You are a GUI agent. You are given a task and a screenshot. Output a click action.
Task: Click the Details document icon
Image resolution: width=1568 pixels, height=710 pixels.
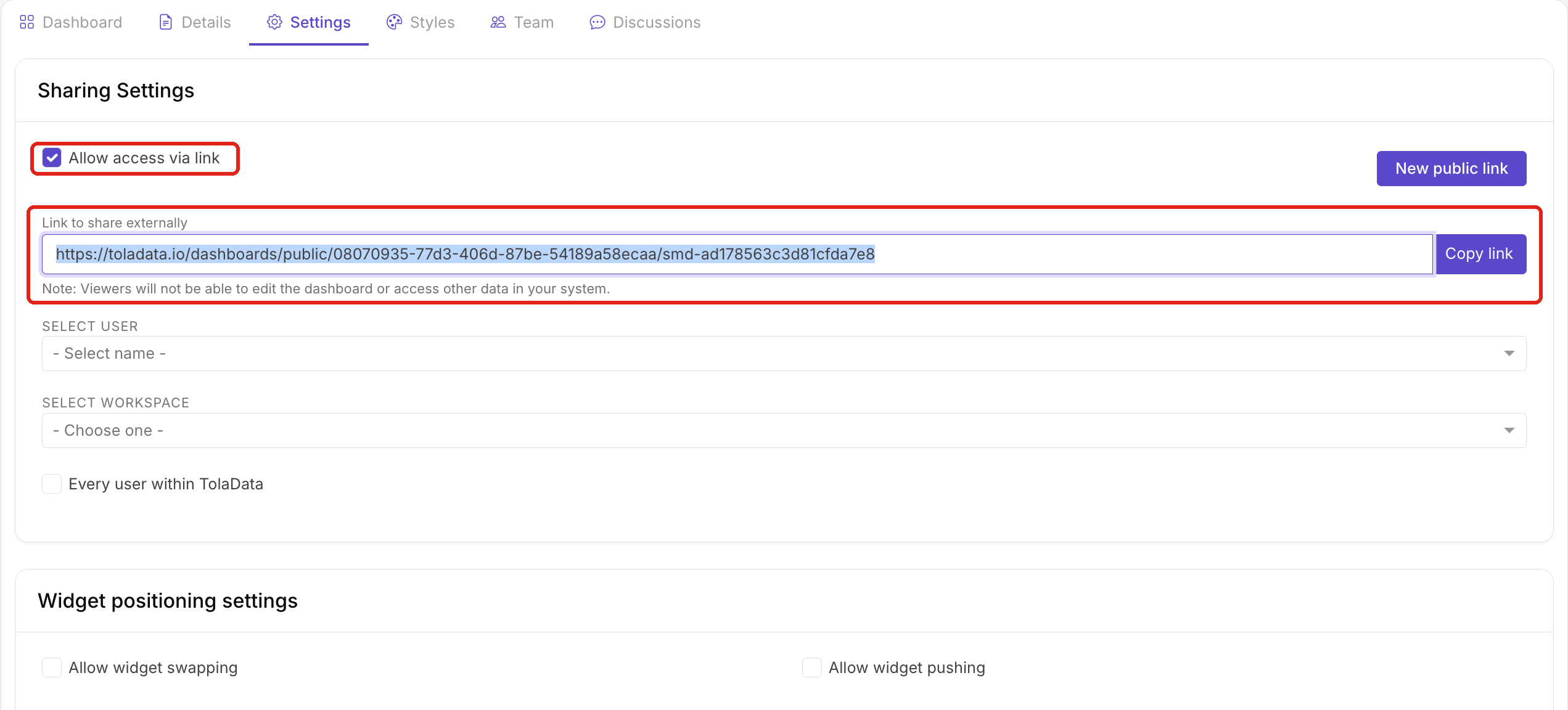(165, 22)
